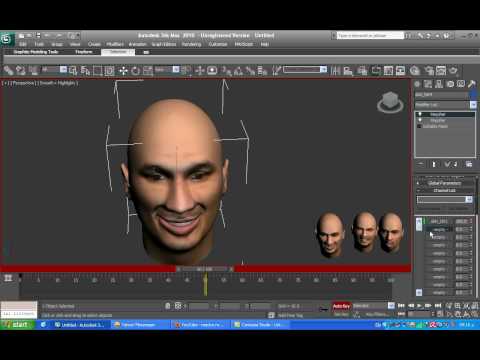
Task: Activate the Select and Move tool
Action: [x=123, y=70]
